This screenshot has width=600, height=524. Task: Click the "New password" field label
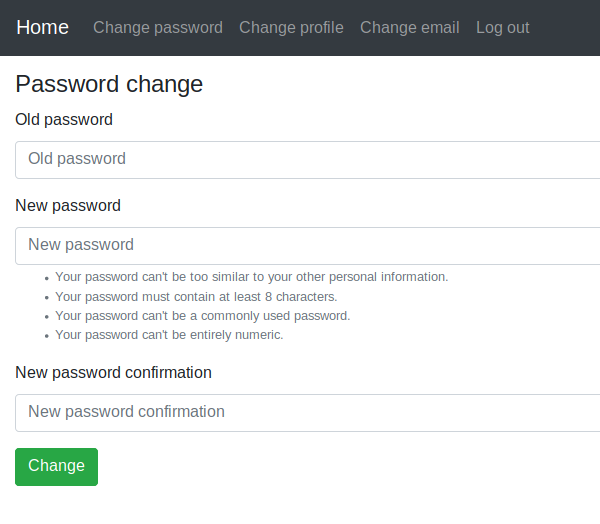click(x=68, y=206)
